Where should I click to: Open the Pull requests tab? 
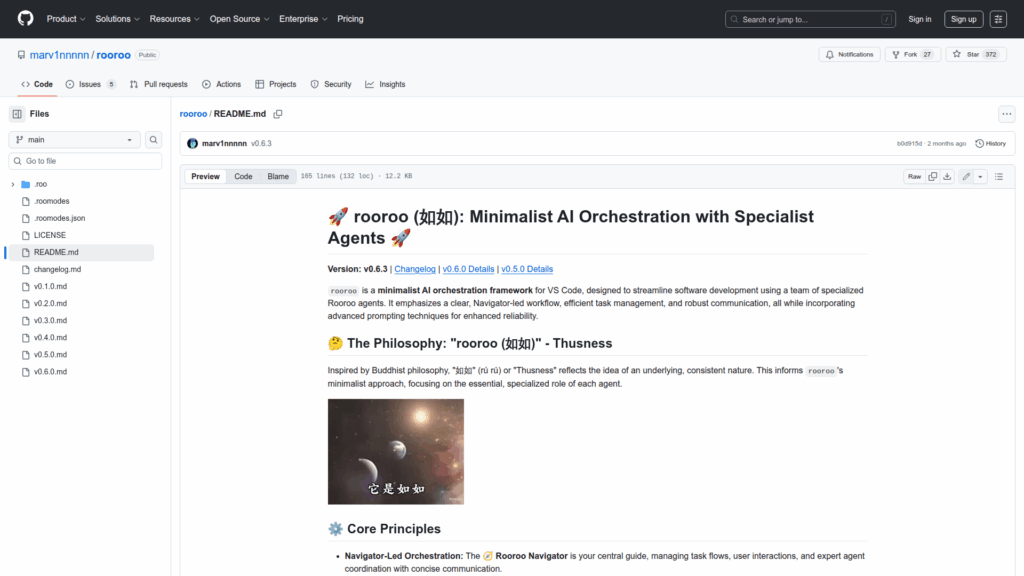click(159, 84)
